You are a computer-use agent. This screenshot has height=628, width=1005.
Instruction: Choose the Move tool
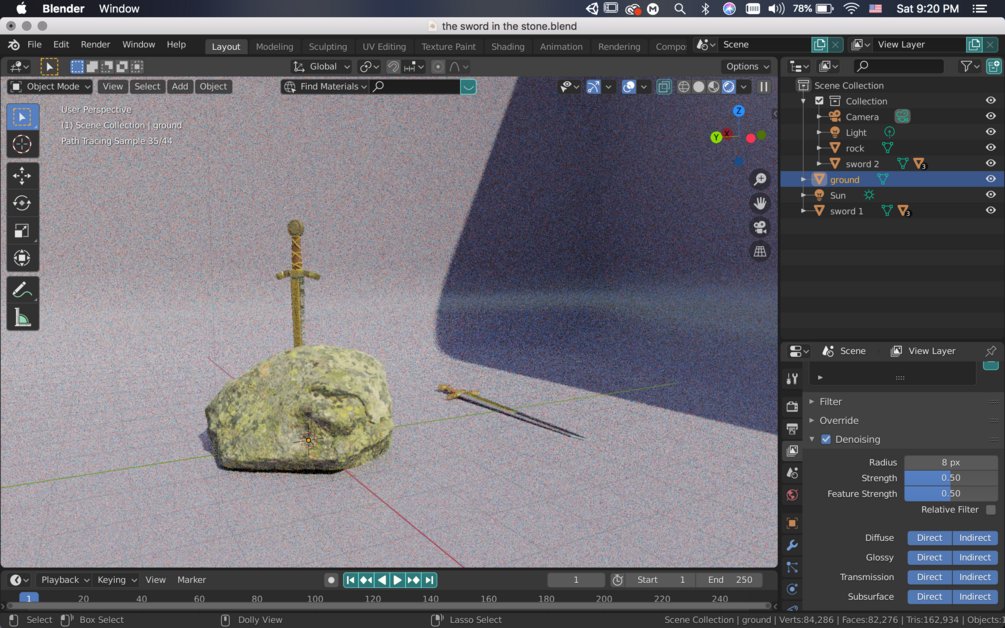[22, 176]
